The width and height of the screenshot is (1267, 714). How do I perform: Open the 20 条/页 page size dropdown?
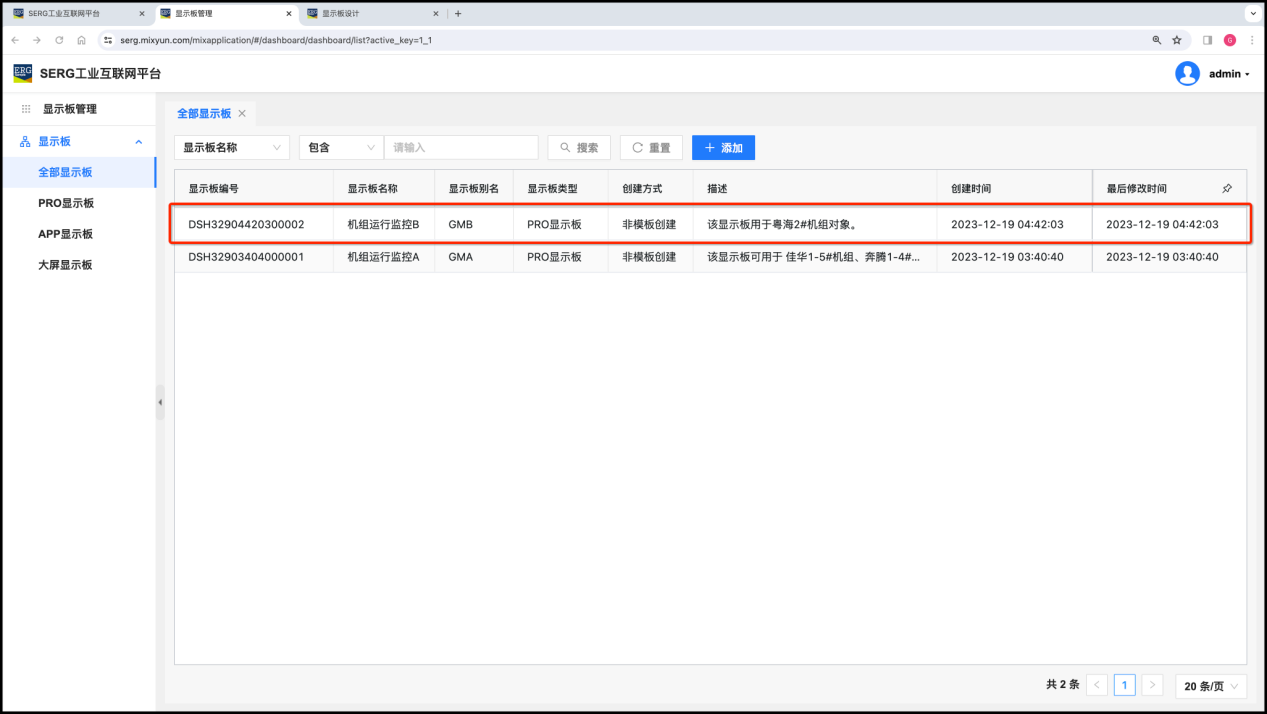click(x=1210, y=685)
